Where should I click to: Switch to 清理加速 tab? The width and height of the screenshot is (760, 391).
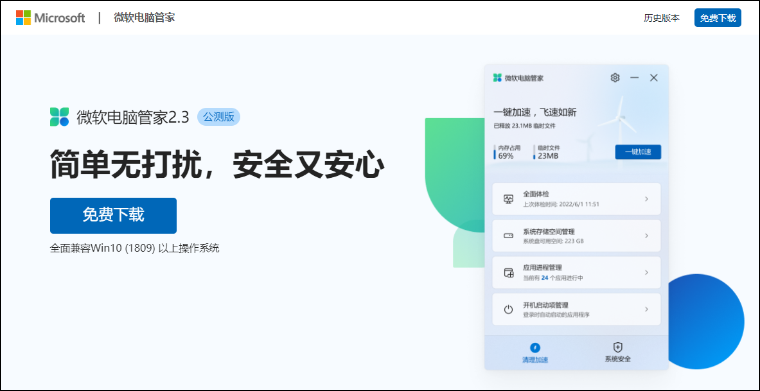pos(535,353)
